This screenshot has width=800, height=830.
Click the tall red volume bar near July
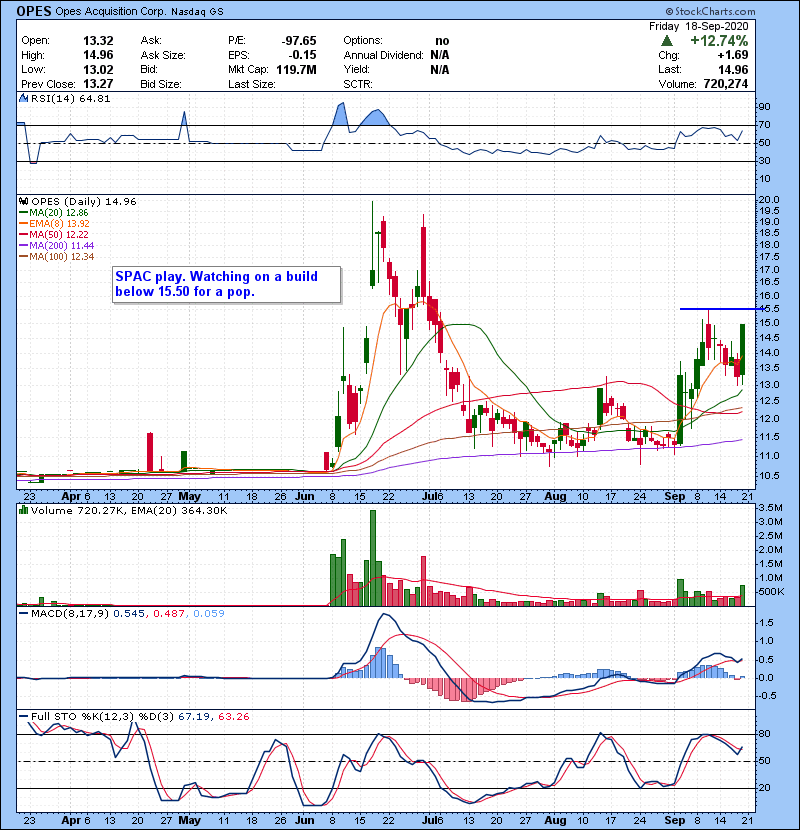click(423, 581)
